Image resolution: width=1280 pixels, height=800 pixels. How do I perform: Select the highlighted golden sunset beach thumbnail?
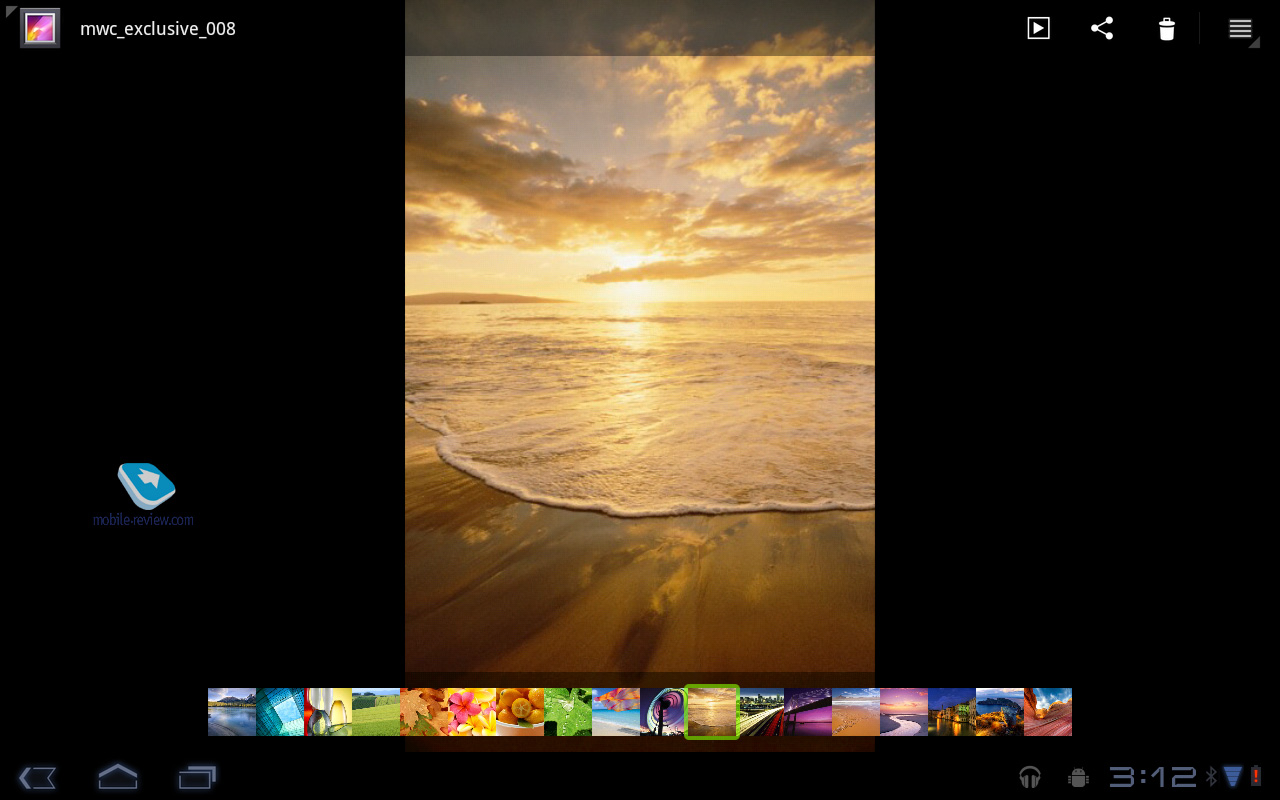point(712,712)
